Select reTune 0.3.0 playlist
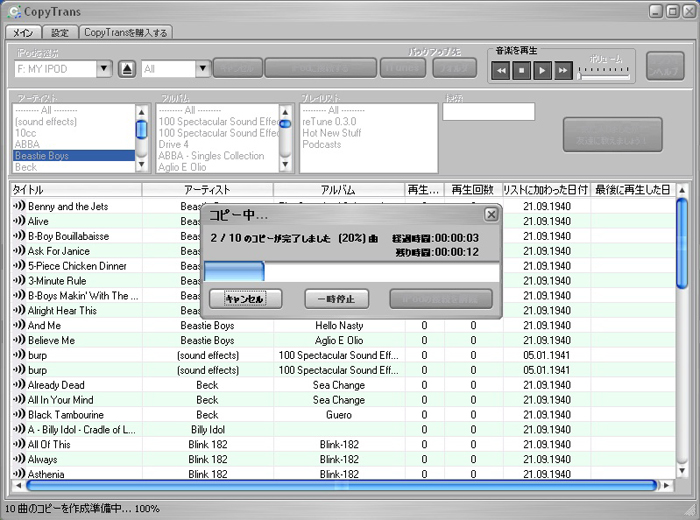700x520 pixels. pos(368,121)
